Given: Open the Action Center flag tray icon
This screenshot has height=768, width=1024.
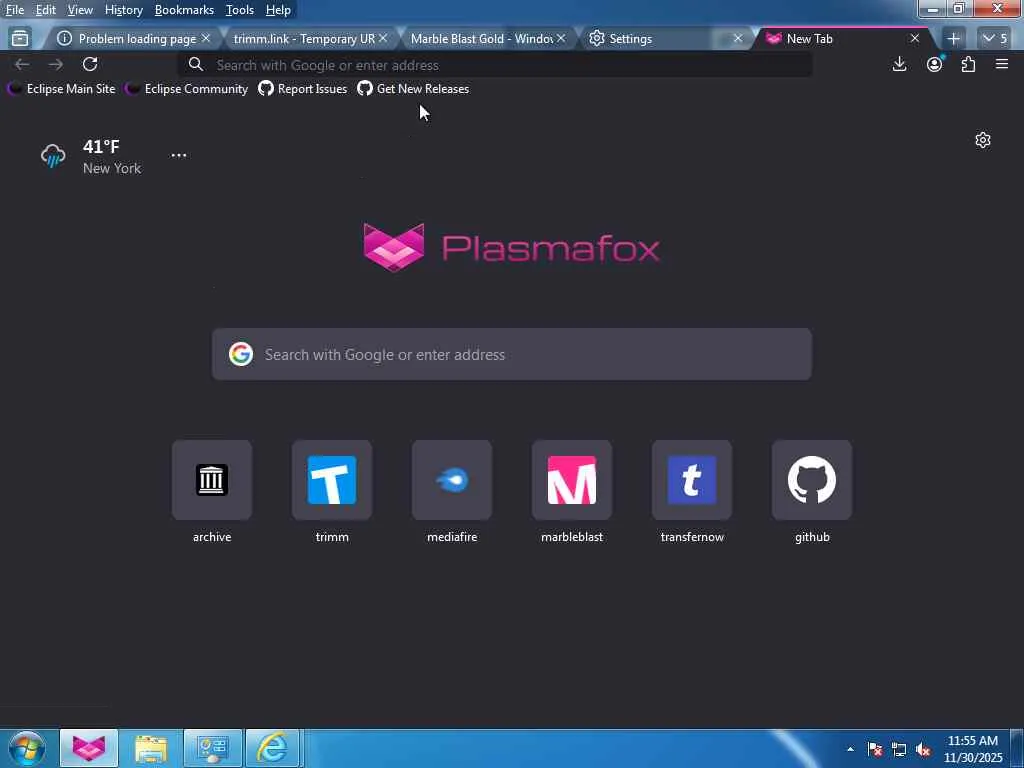Looking at the screenshot, I should click(875, 749).
